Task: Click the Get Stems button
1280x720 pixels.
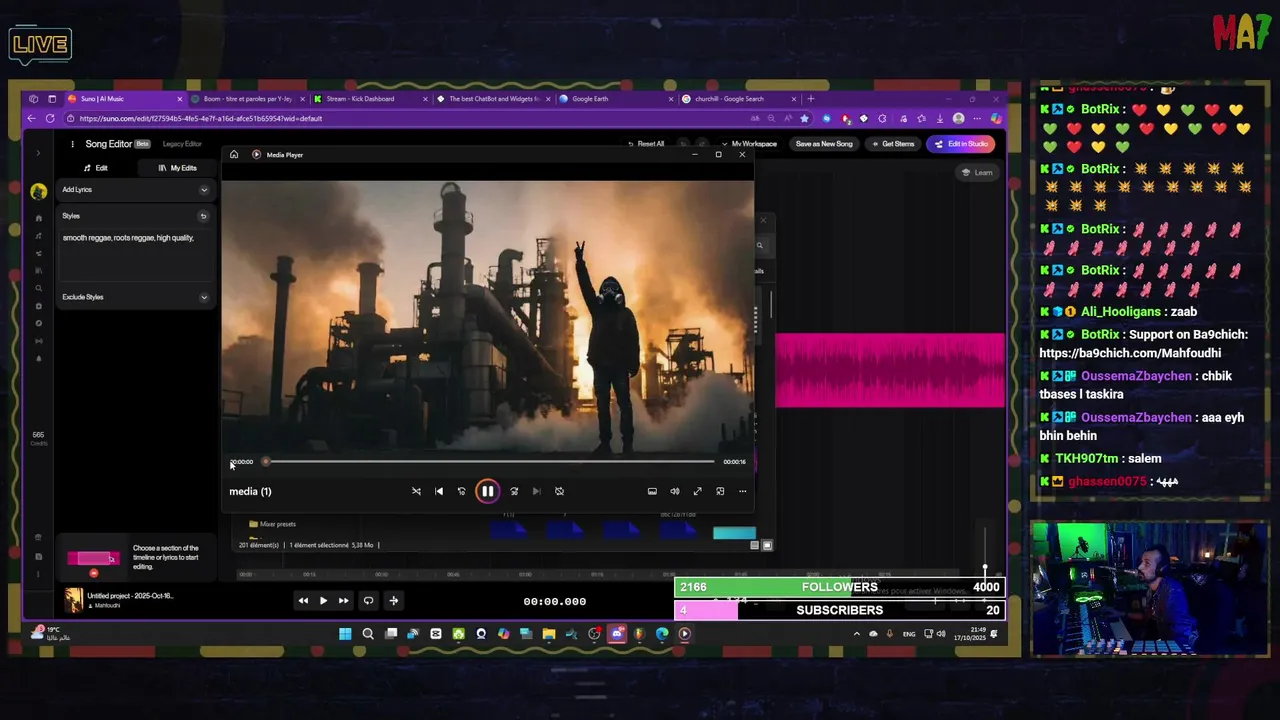Action: [x=893, y=144]
